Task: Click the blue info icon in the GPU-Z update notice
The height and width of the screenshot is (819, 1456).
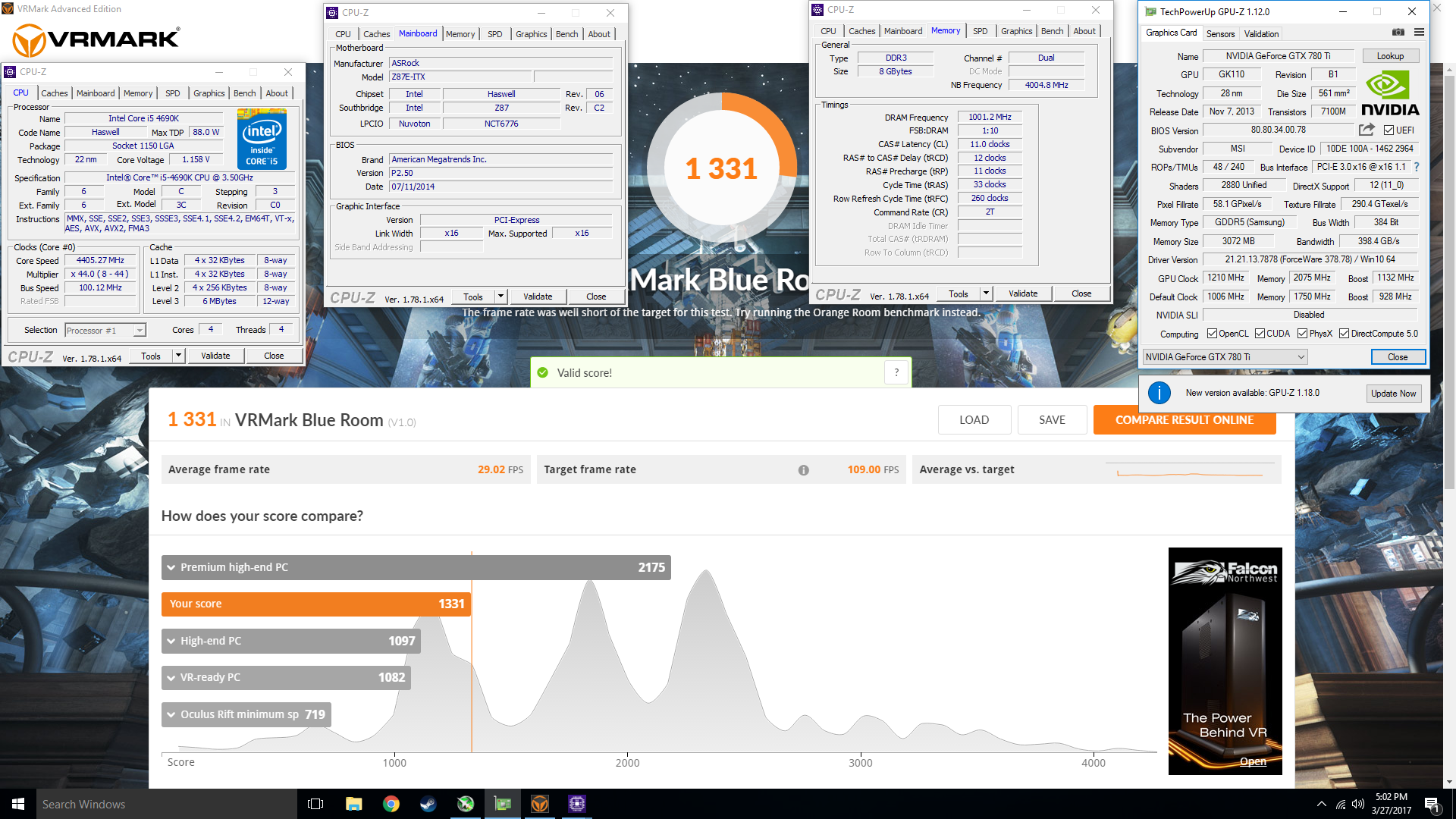Action: (1159, 393)
